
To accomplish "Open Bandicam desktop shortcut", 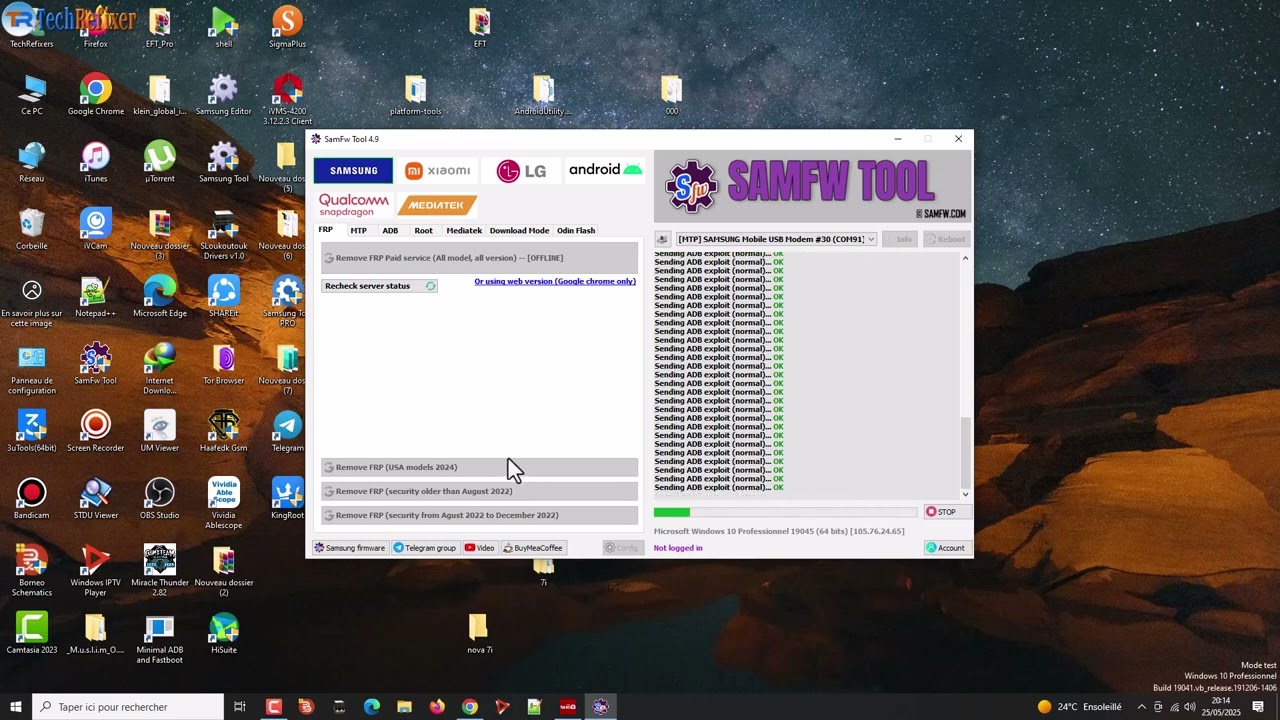I will [x=32, y=498].
